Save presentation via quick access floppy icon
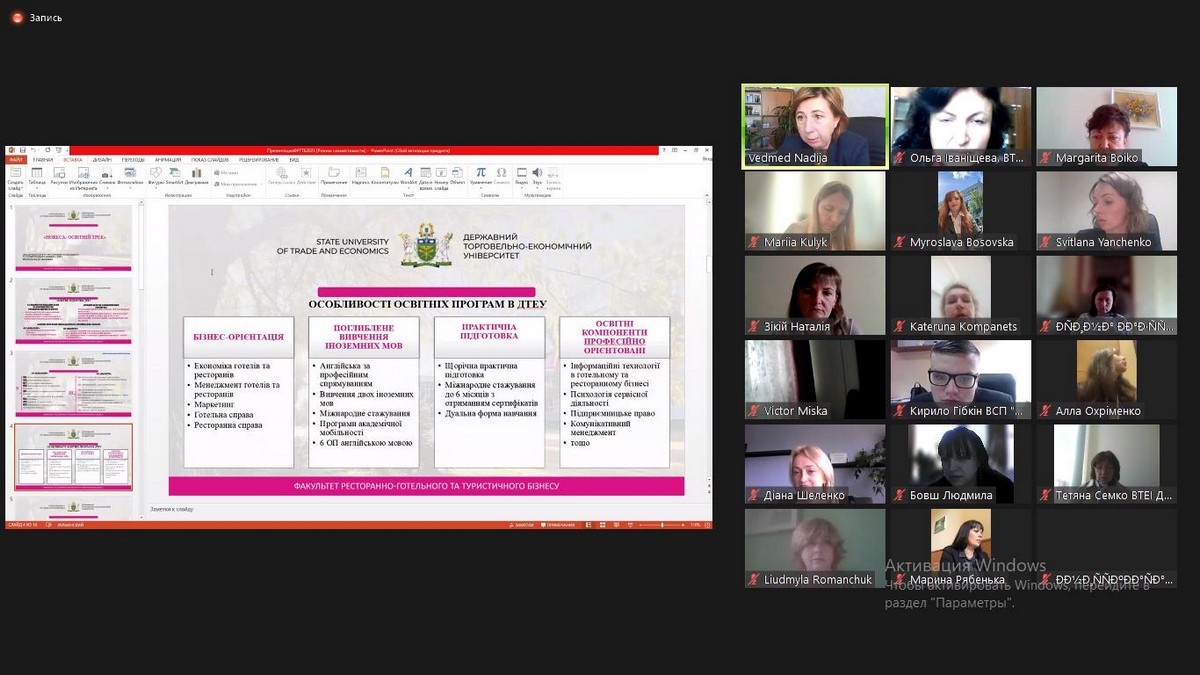Viewport: 1200px width, 675px height. tap(22, 150)
